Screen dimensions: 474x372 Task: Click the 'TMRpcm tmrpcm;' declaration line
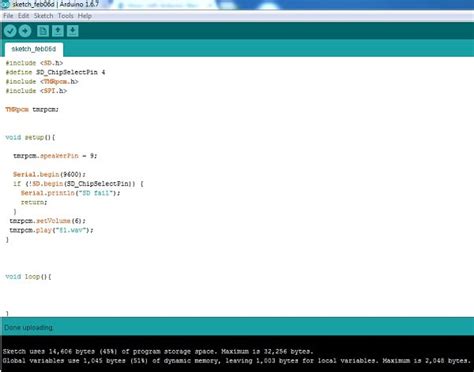tap(32, 109)
